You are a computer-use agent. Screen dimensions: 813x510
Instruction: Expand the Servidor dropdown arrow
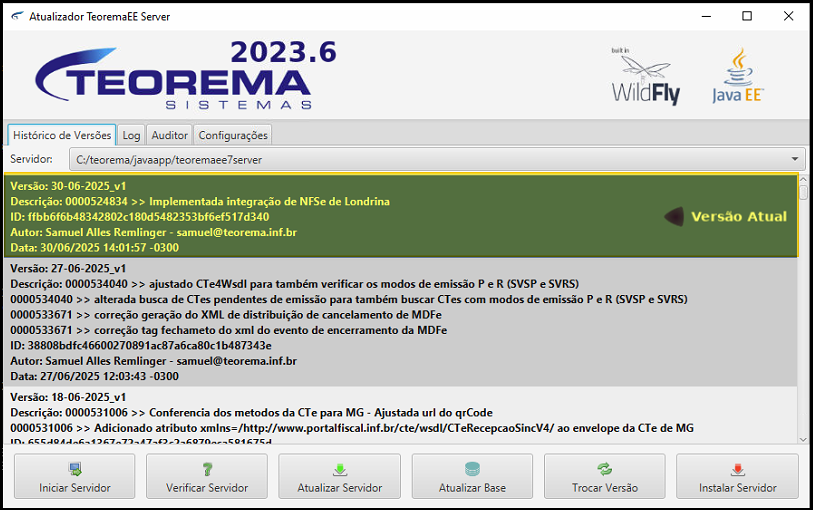tap(795, 159)
